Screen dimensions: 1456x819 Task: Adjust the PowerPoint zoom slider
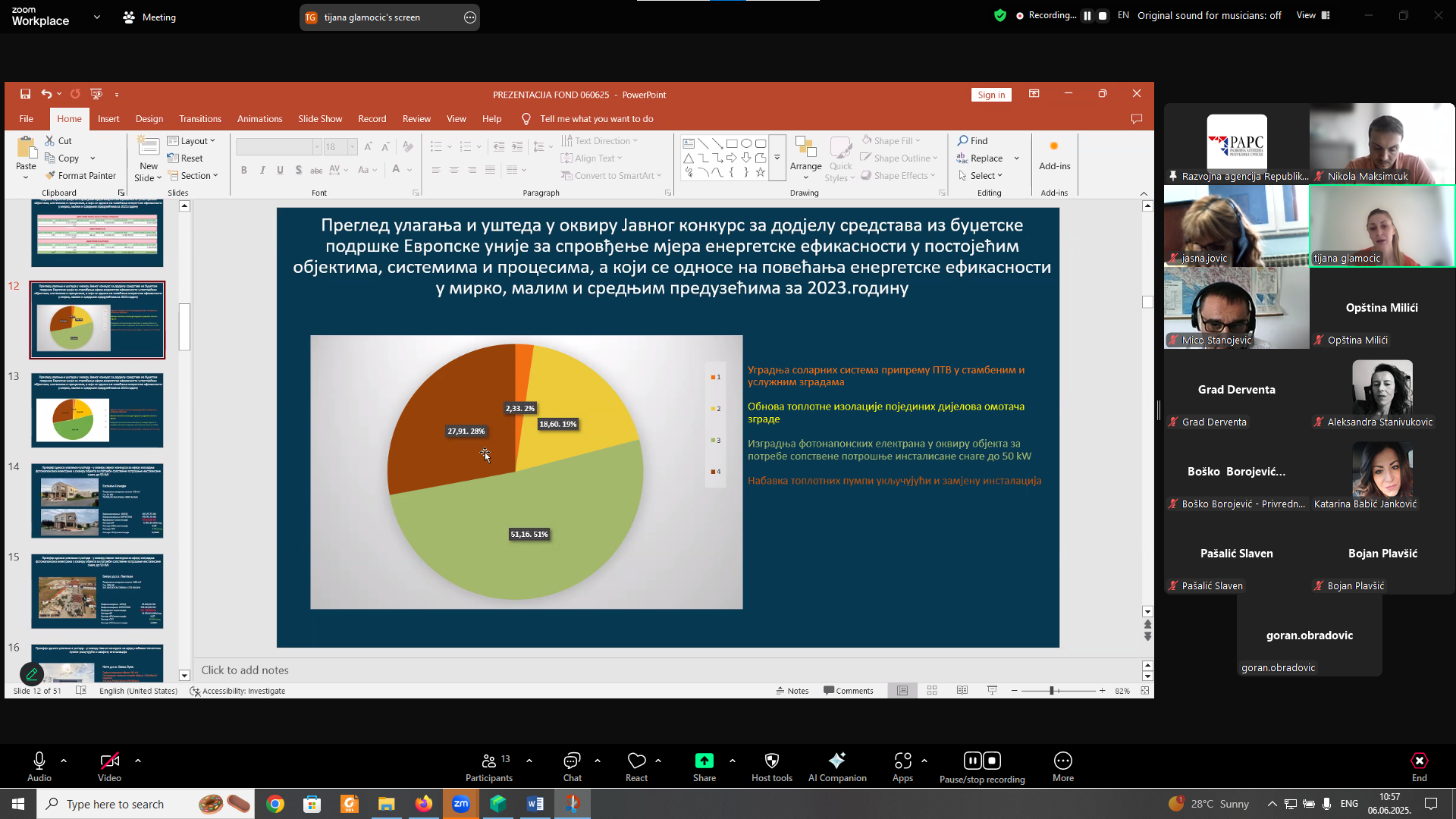(x=1052, y=691)
